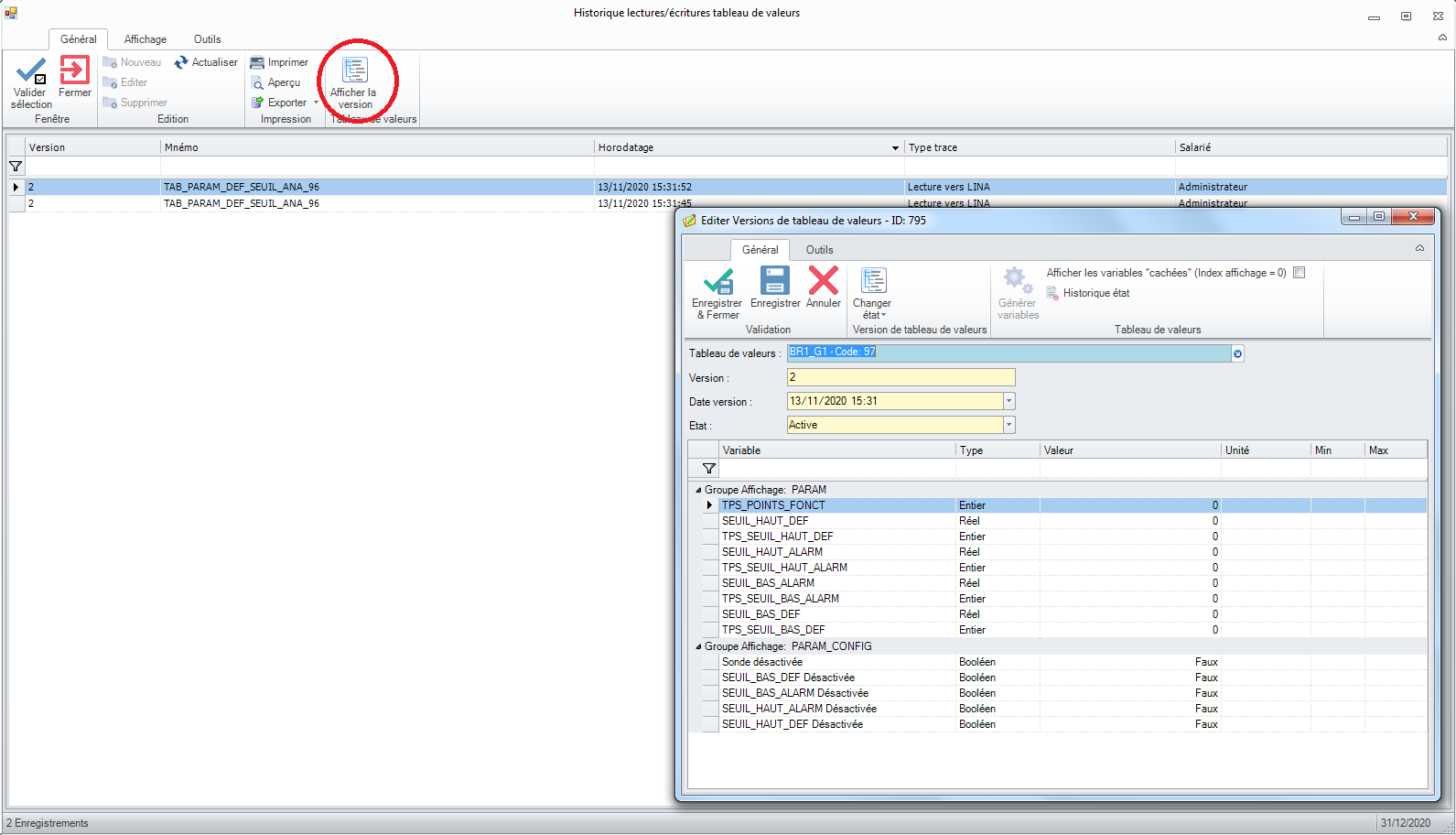1456x835 pixels.
Task: Collapse the PARAM_CONFIG display group
Action: [x=698, y=646]
